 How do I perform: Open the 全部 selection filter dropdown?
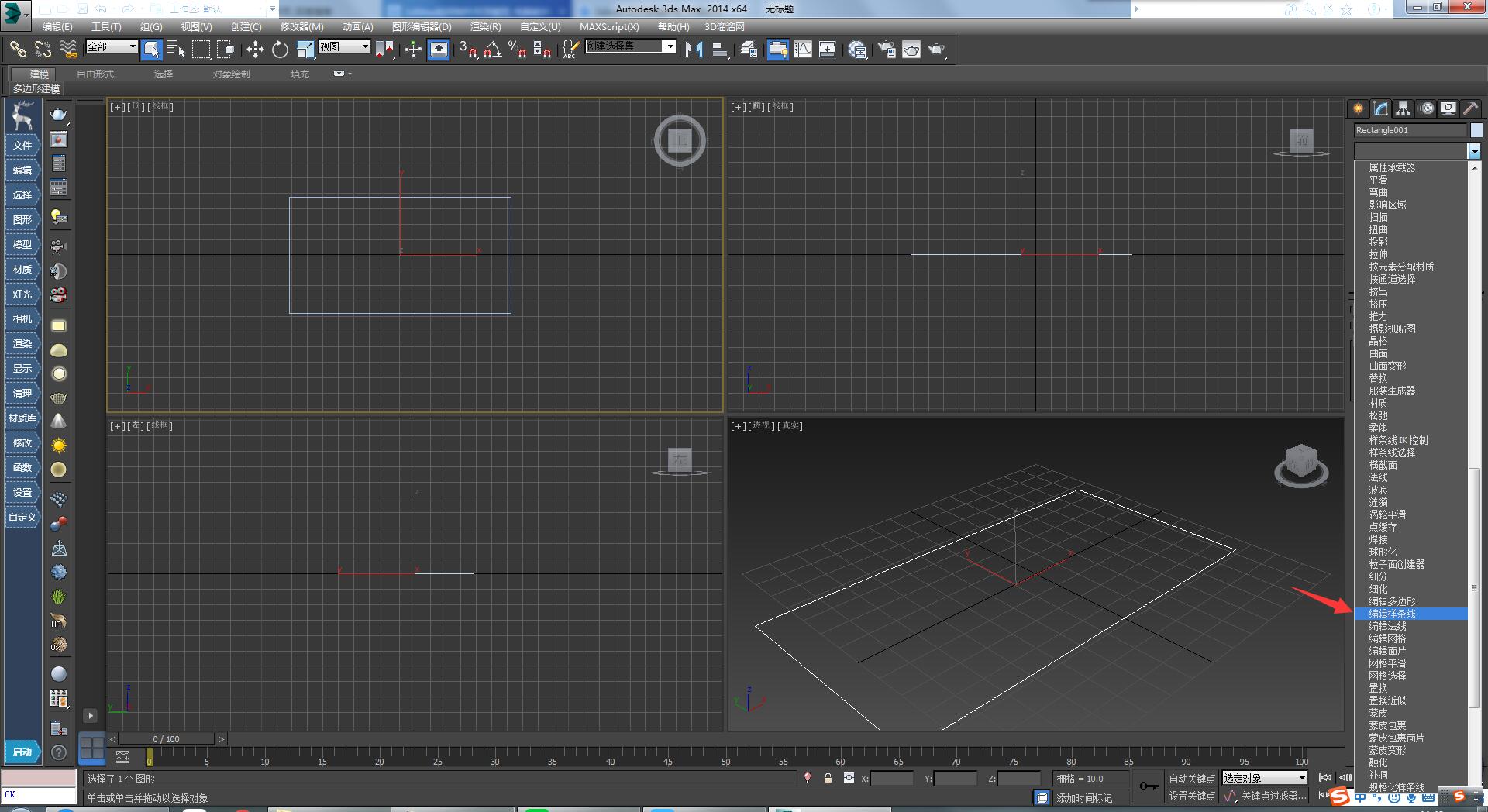click(111, 47)
